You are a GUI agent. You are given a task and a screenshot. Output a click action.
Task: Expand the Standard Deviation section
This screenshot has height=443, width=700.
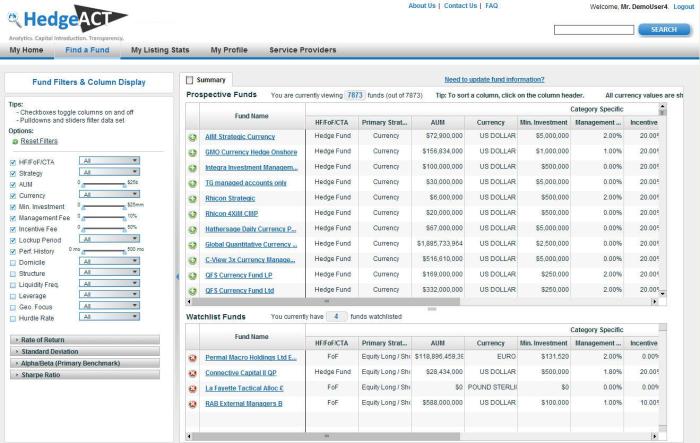(x=84, y=351)
